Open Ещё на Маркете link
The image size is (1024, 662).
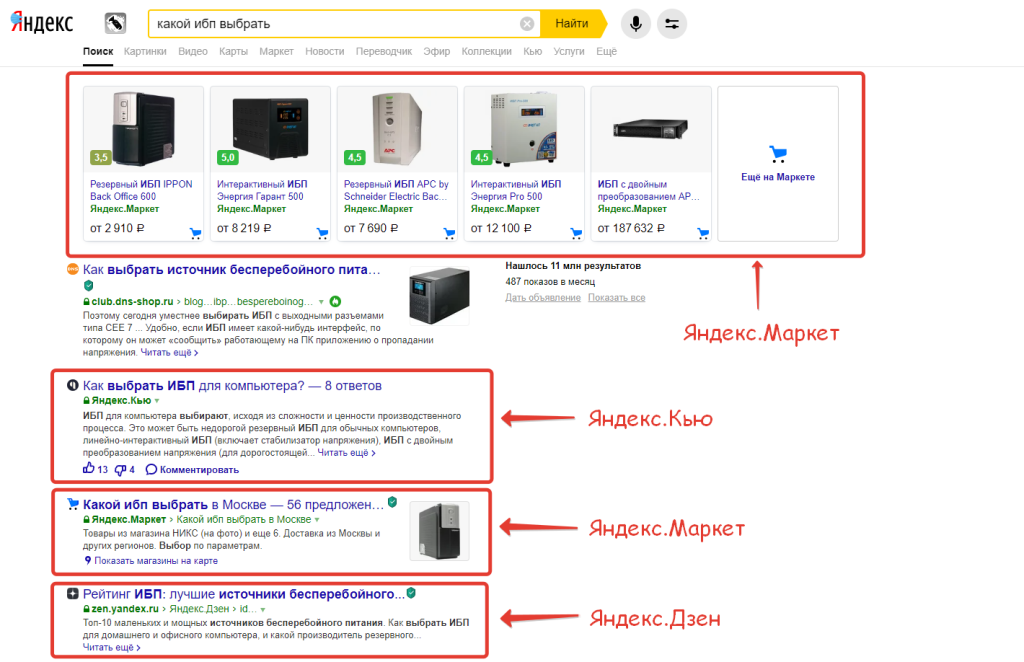(778, 177)
